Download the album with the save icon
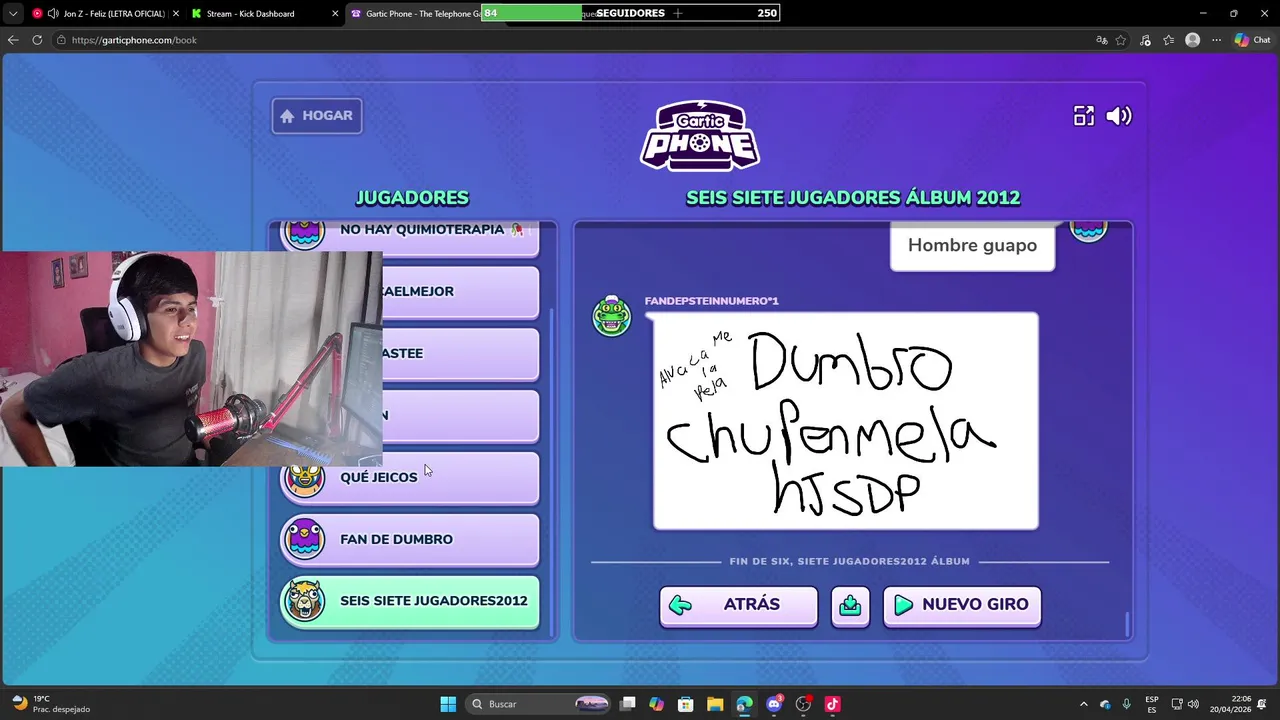Viewport: 1280px width, 720px height. tap(850, 606)
